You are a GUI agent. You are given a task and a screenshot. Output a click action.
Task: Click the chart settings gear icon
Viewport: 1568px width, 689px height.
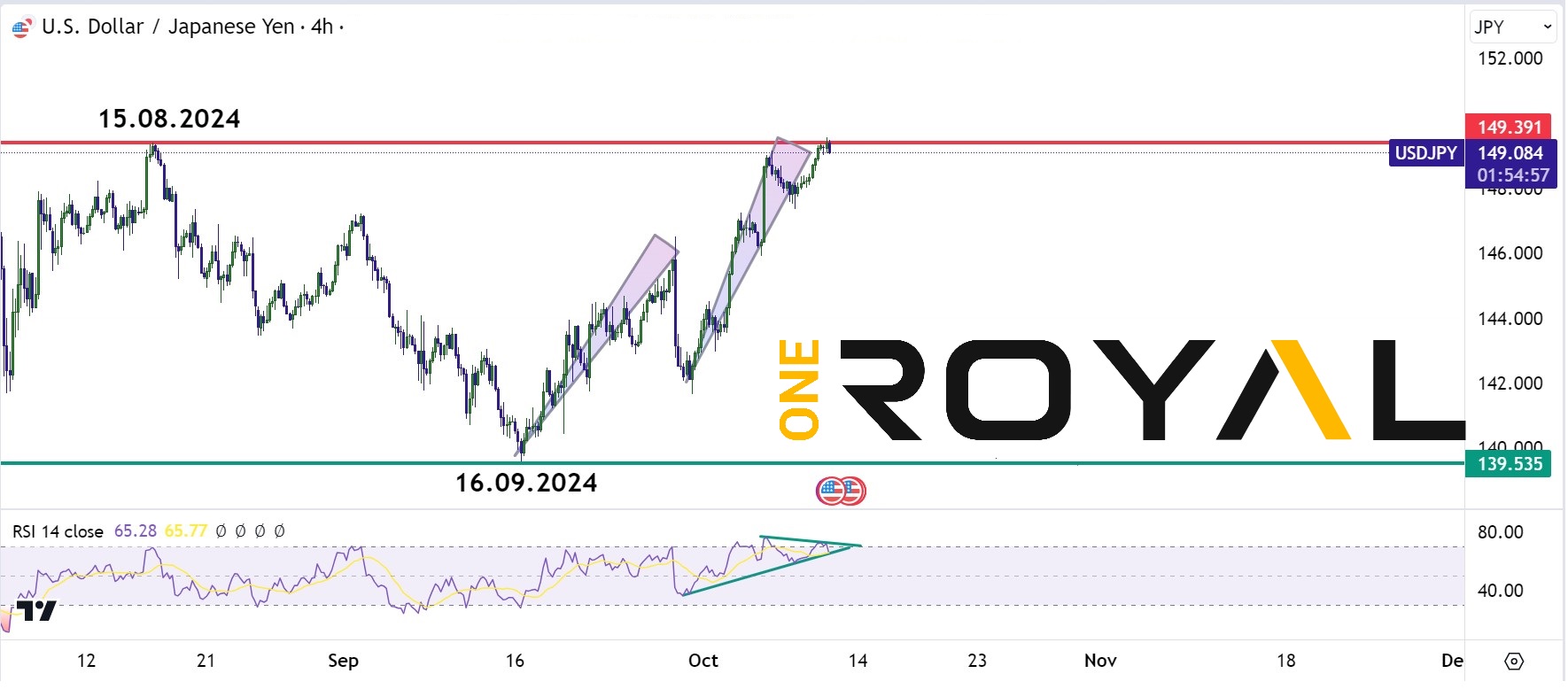tap(1514, 662)
